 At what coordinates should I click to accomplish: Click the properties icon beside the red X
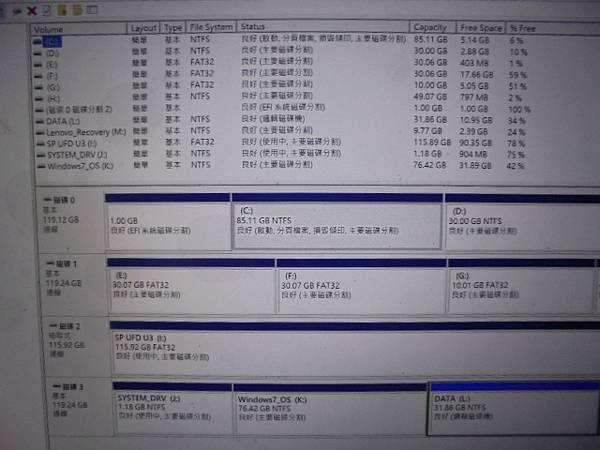(x=47, y=10)
